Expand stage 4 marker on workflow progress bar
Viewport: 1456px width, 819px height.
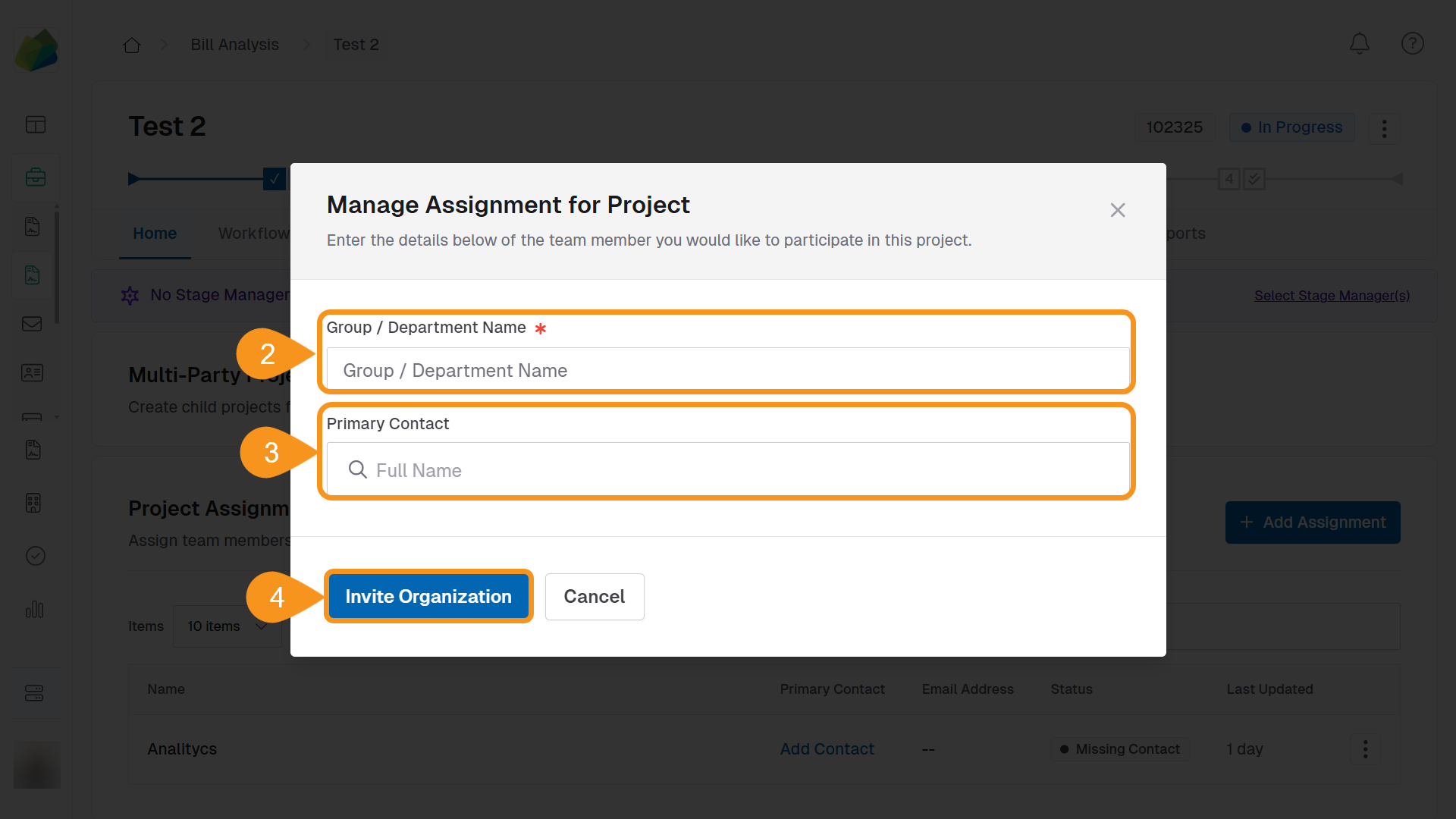tap(1228, 178)
